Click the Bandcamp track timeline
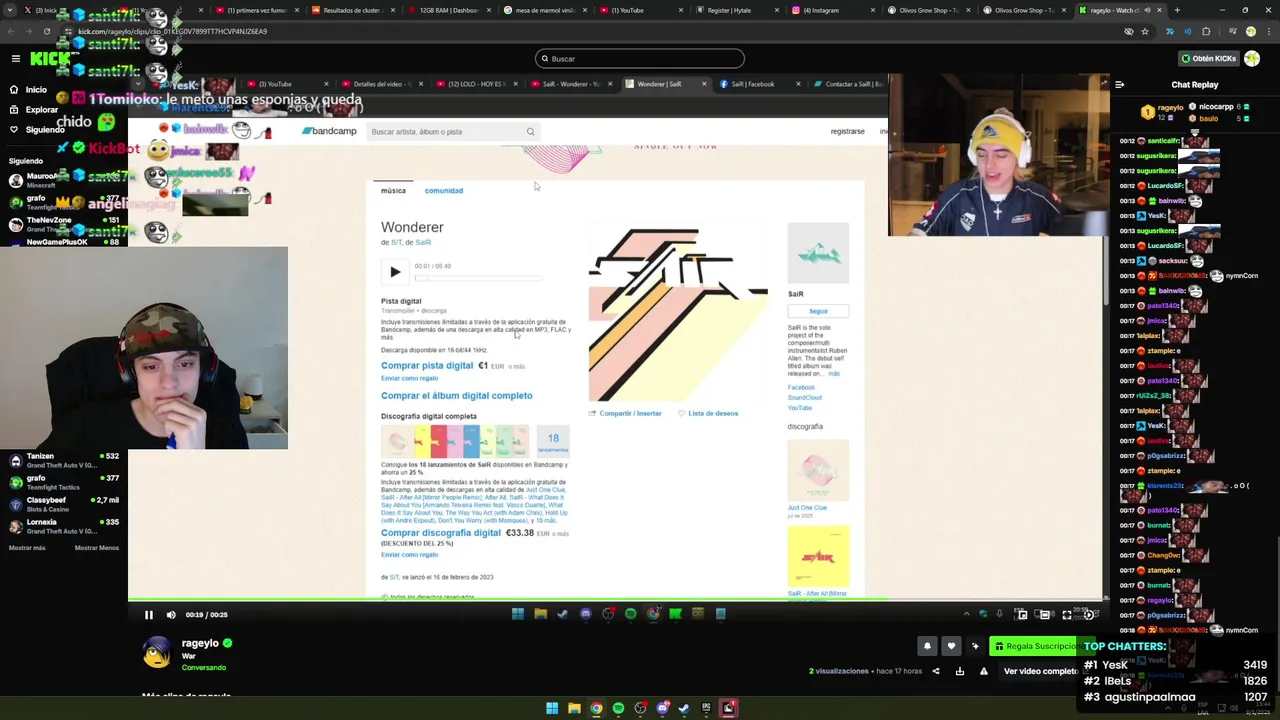Viewport: 1280px width, 720px height. tap(479, 277)
